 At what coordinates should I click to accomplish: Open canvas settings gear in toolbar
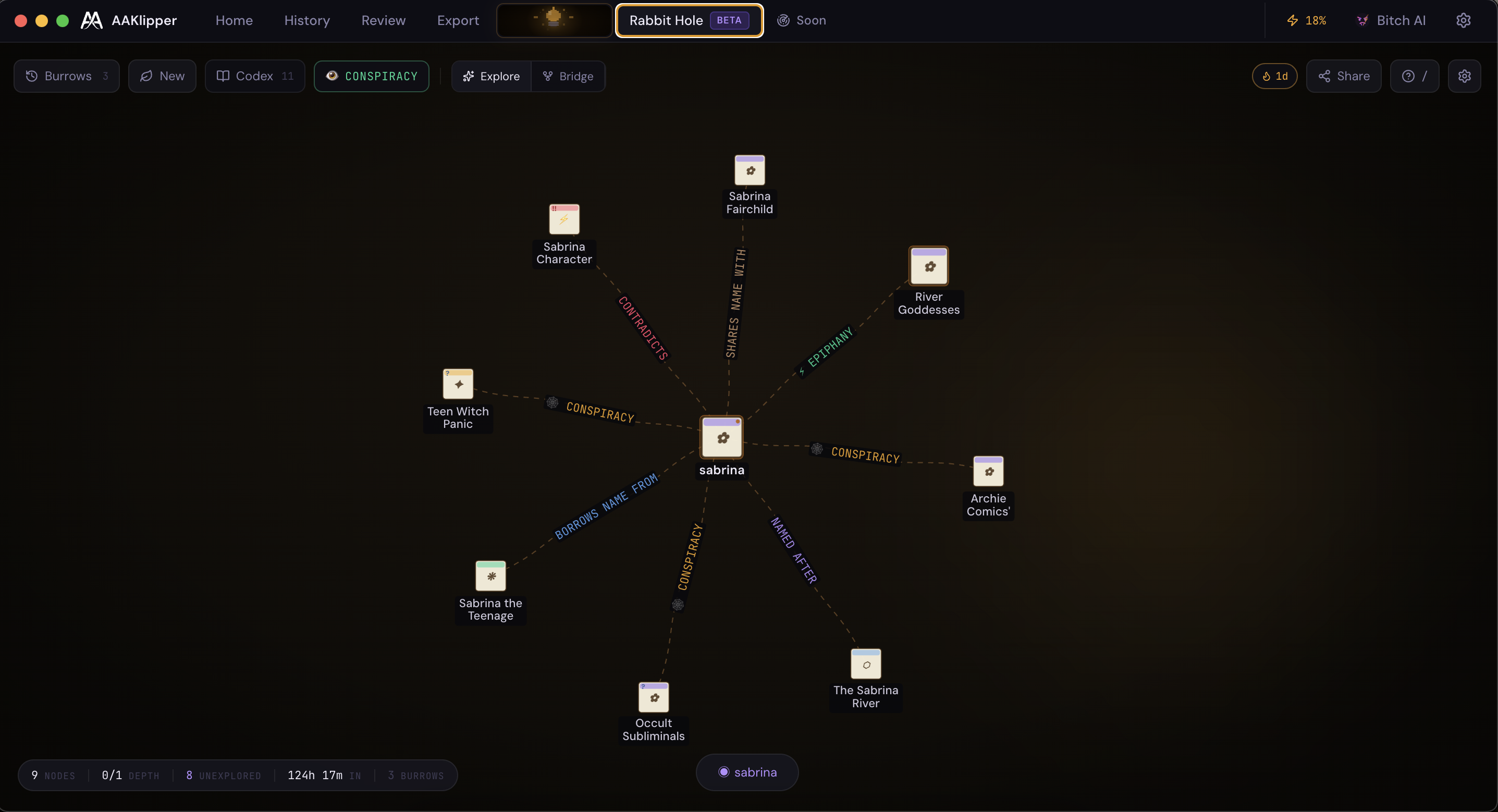1464,76
